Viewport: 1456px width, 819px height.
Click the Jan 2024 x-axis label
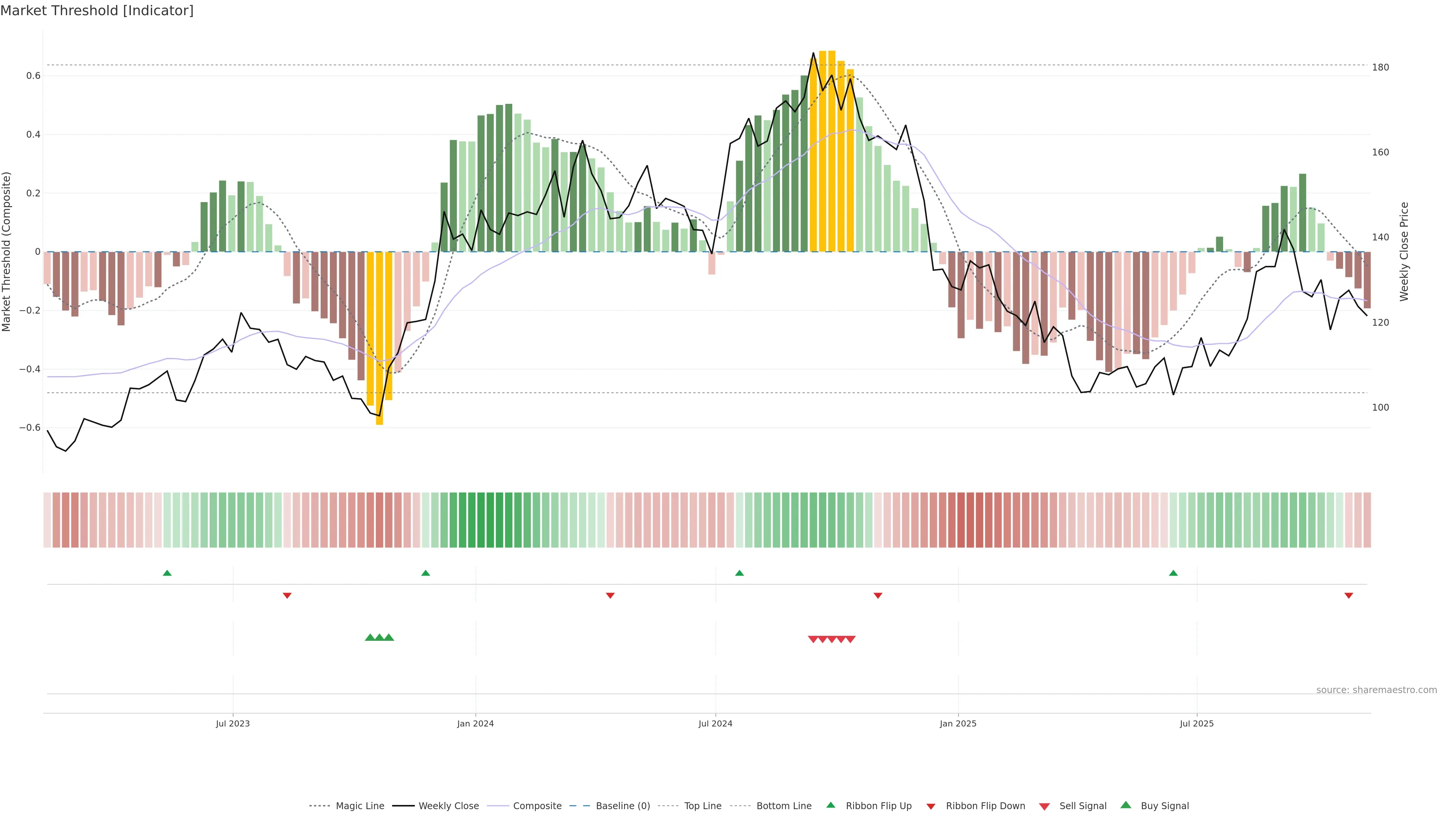tap(475, 723)
